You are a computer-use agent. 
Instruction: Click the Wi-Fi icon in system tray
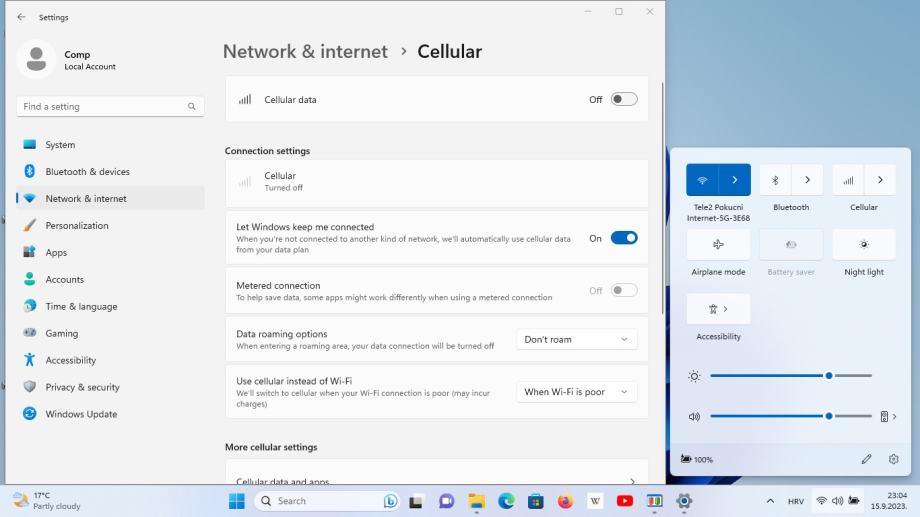coord(821,501)
